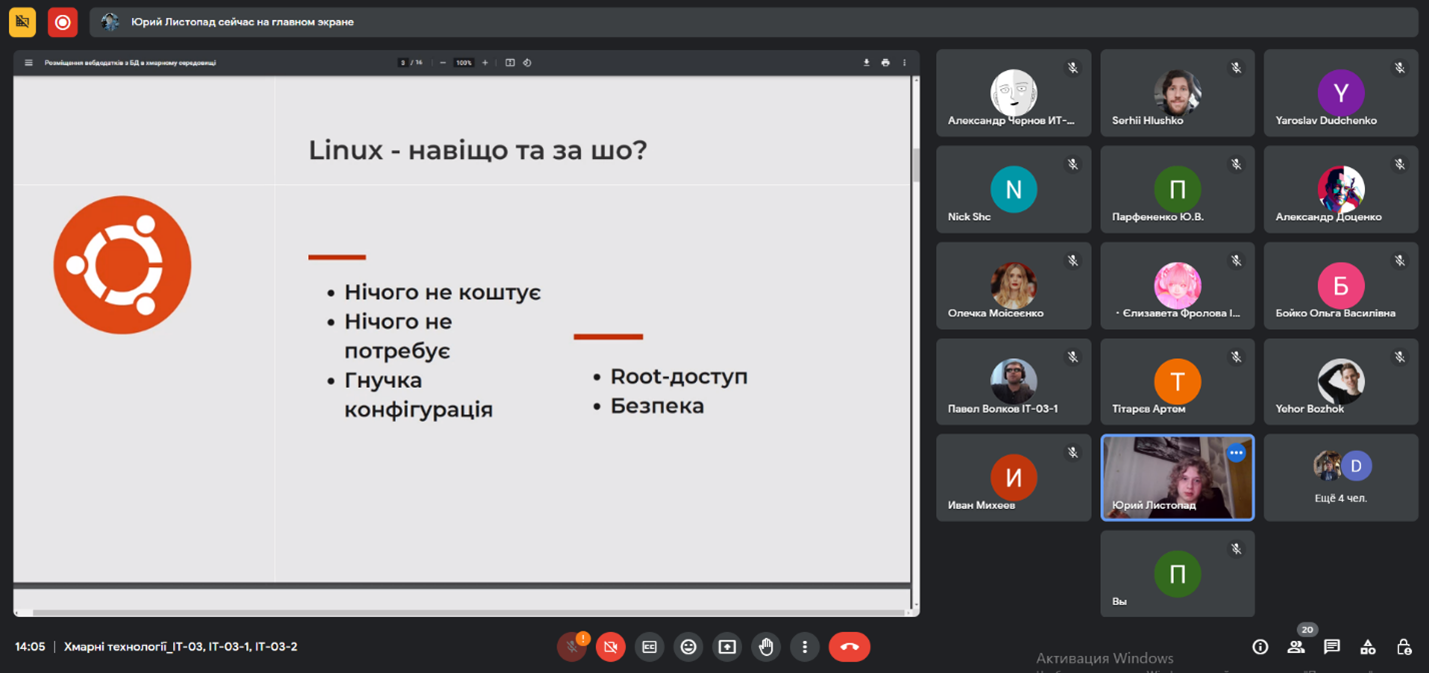Open options on Юрий Листопад tile

tap(1236, 453)
